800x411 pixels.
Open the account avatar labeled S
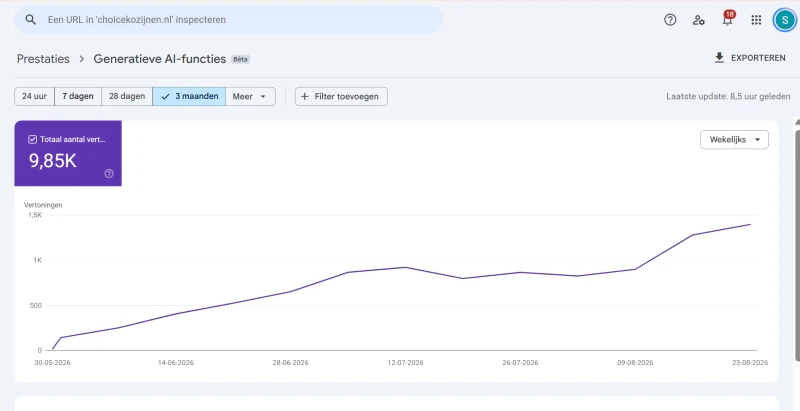(x=784, y=20)
